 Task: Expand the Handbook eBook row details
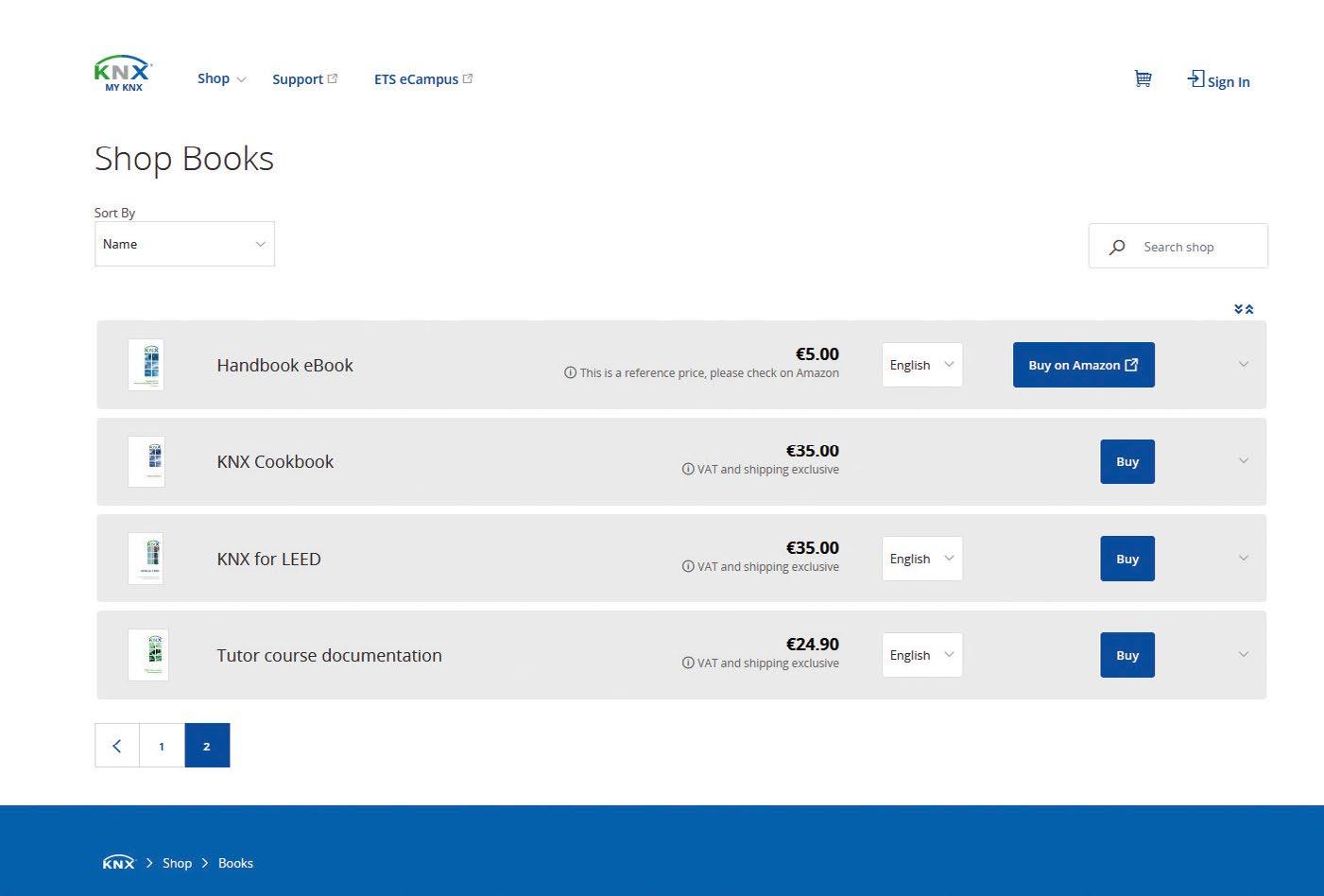[1244, 365]
